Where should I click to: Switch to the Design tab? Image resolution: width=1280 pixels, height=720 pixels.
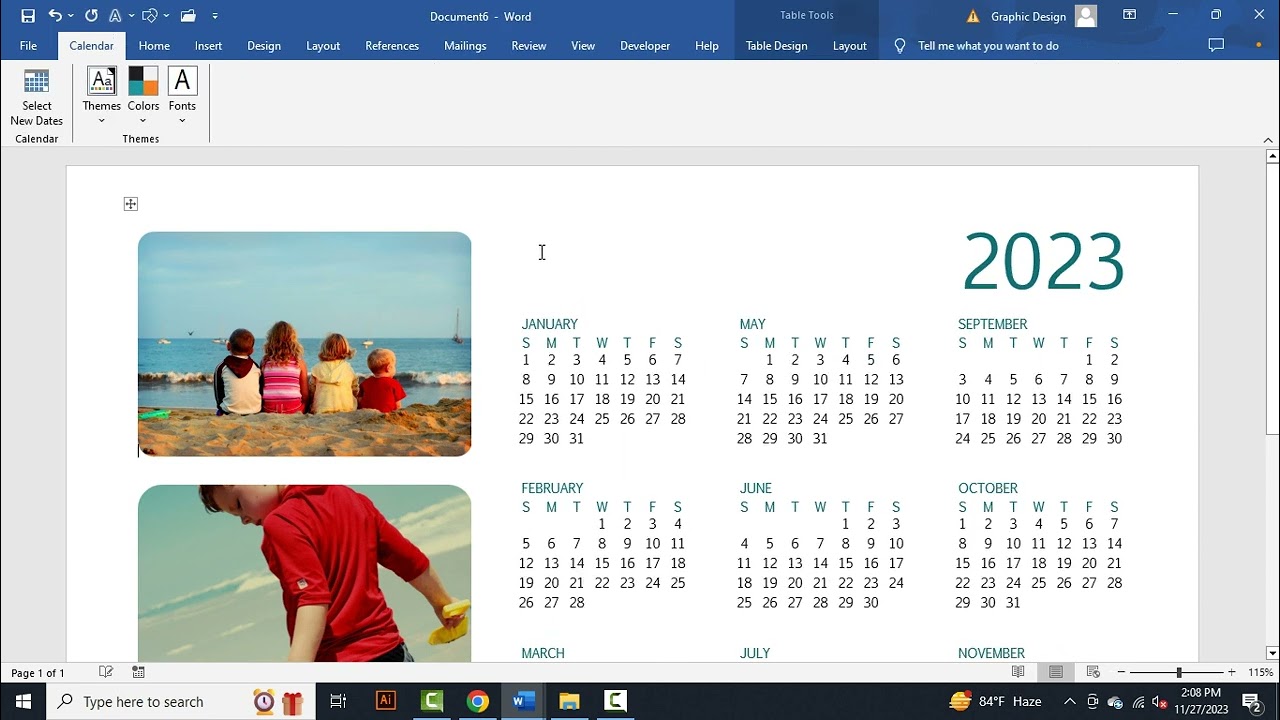click(x=264, y=46)
